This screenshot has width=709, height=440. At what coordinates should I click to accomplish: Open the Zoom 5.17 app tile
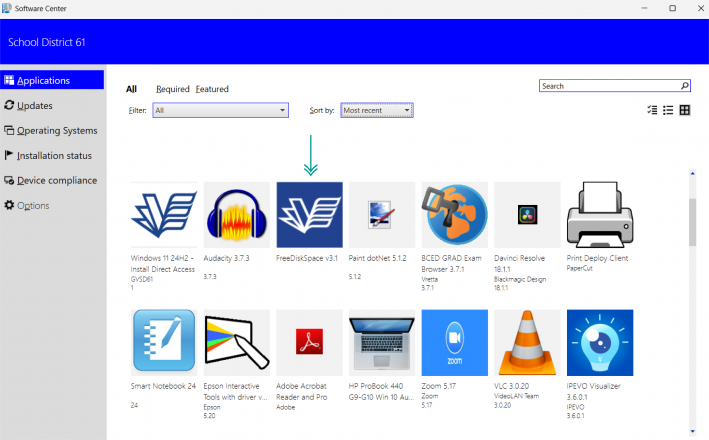(455, 342)
